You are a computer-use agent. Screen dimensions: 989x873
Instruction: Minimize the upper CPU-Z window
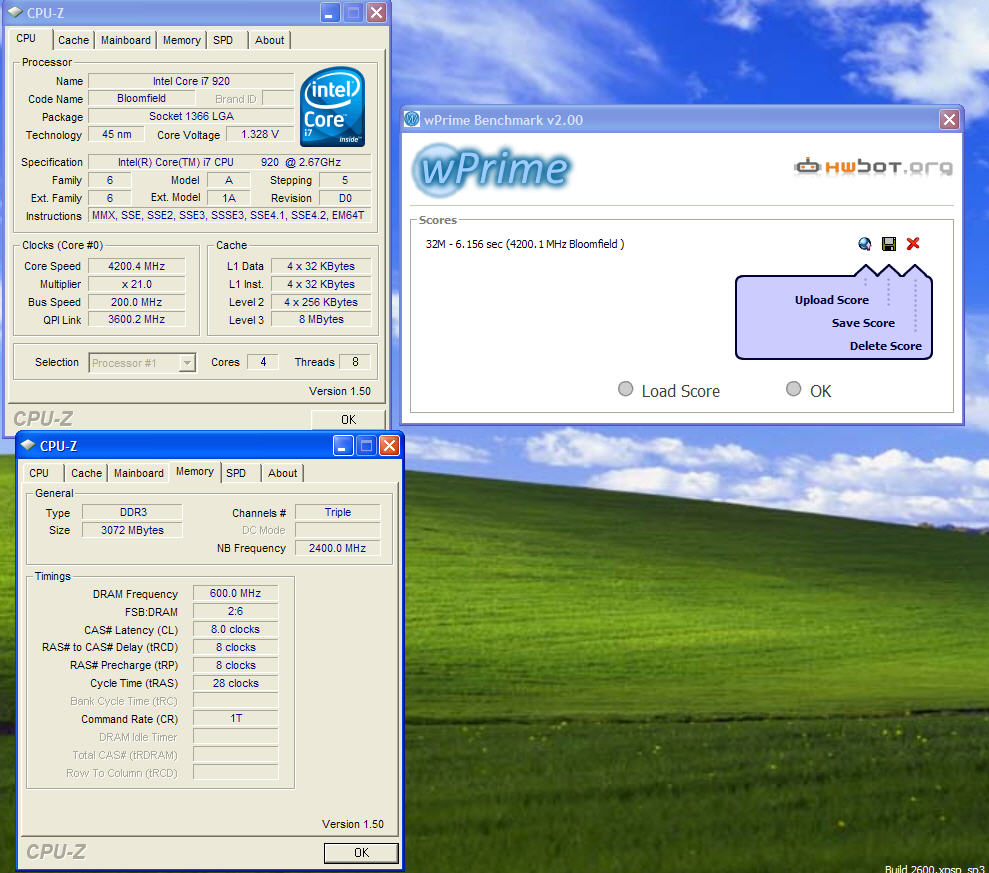click(329, 13)
